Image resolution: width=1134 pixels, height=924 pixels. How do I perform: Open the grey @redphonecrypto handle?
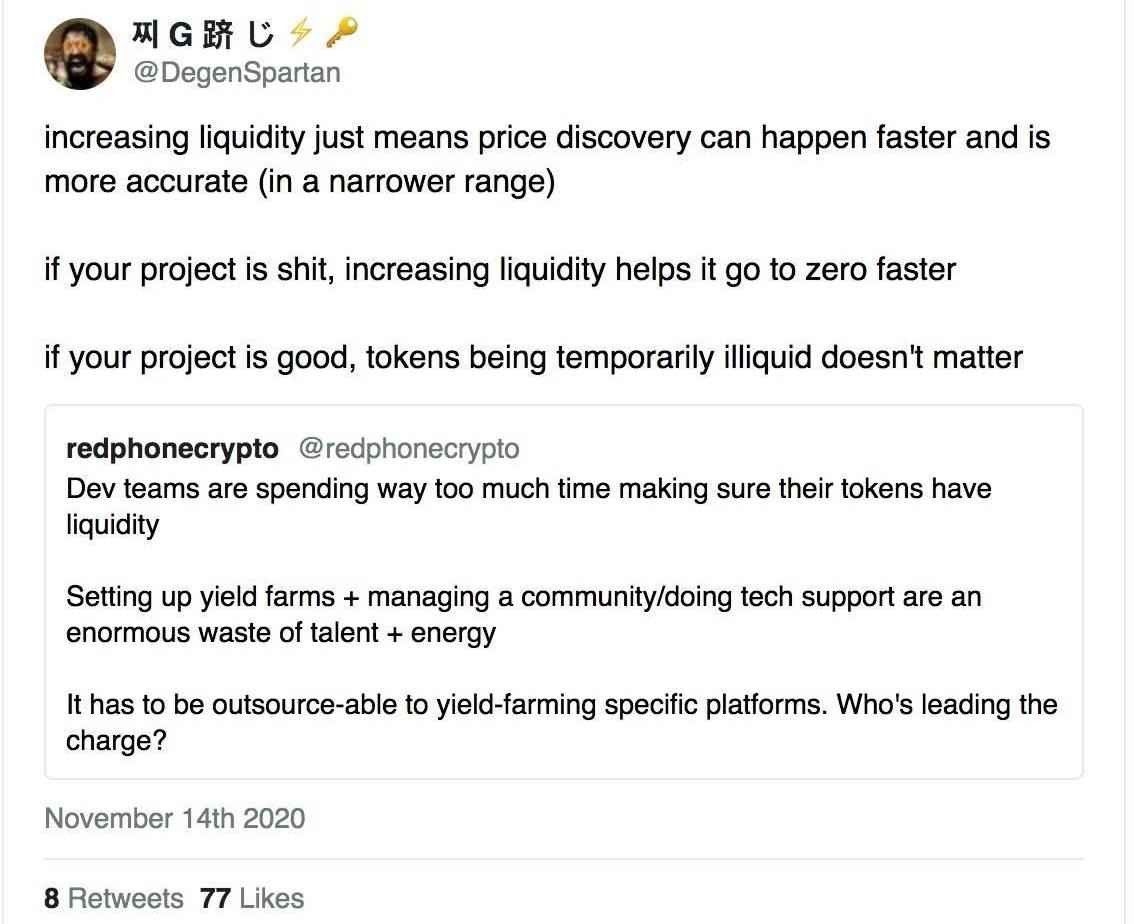(x=409, y=449)
